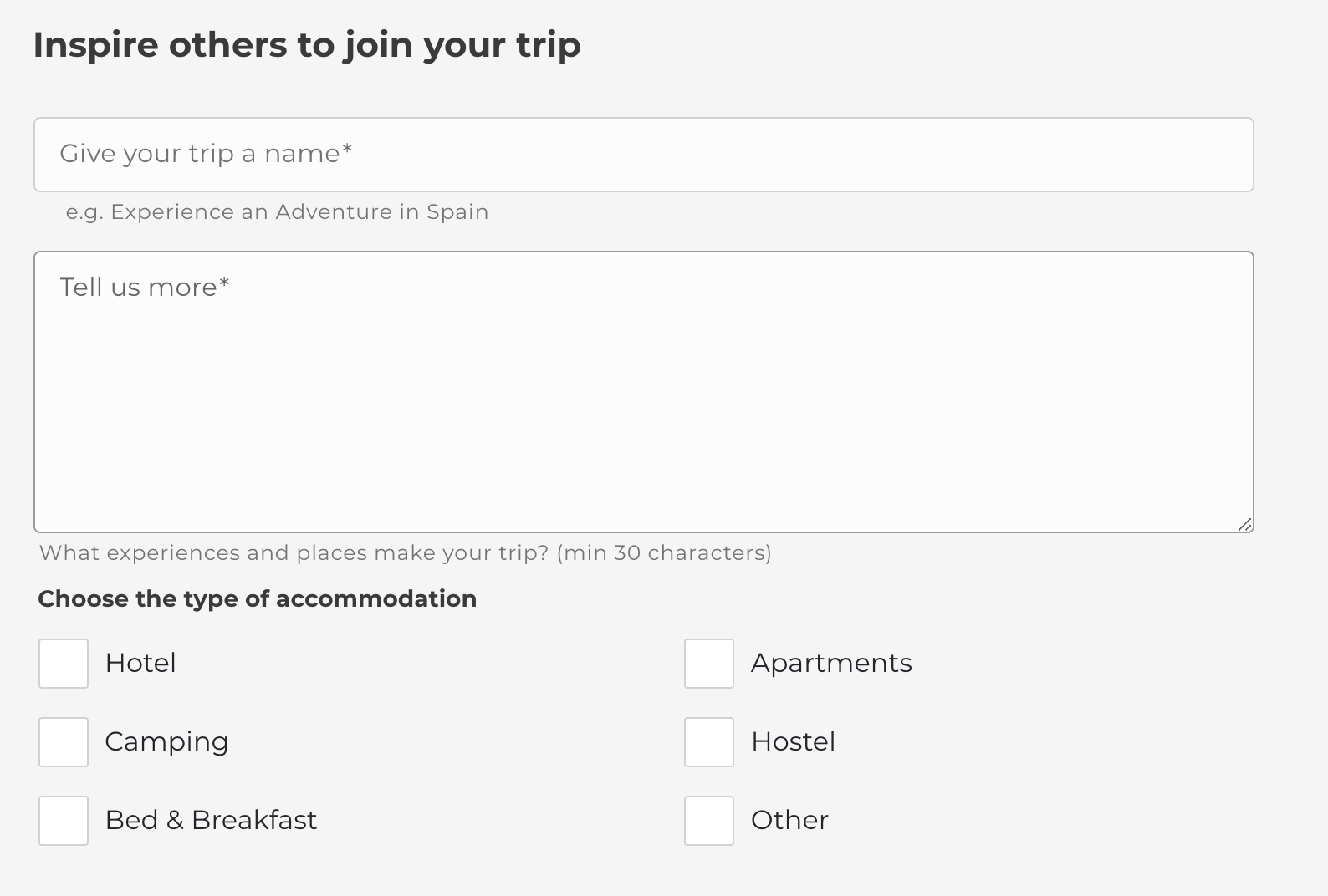Click the text area resize handle
Viewport: 1328px width, 896px height.
click(x=1245, y=524)
